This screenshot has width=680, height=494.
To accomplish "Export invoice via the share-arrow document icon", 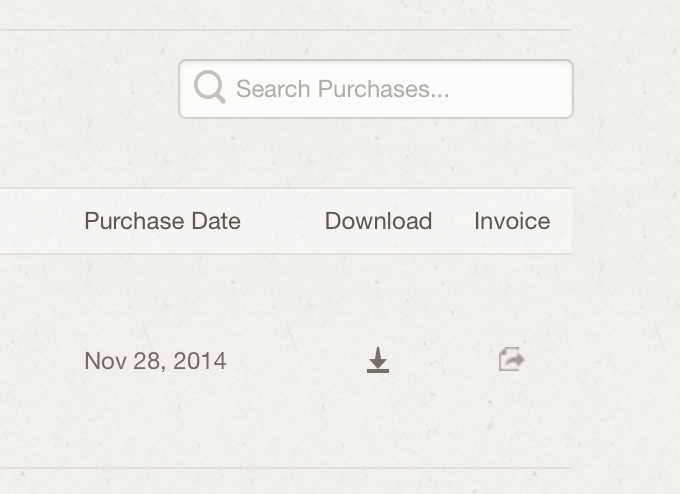I will coord(511,359).
